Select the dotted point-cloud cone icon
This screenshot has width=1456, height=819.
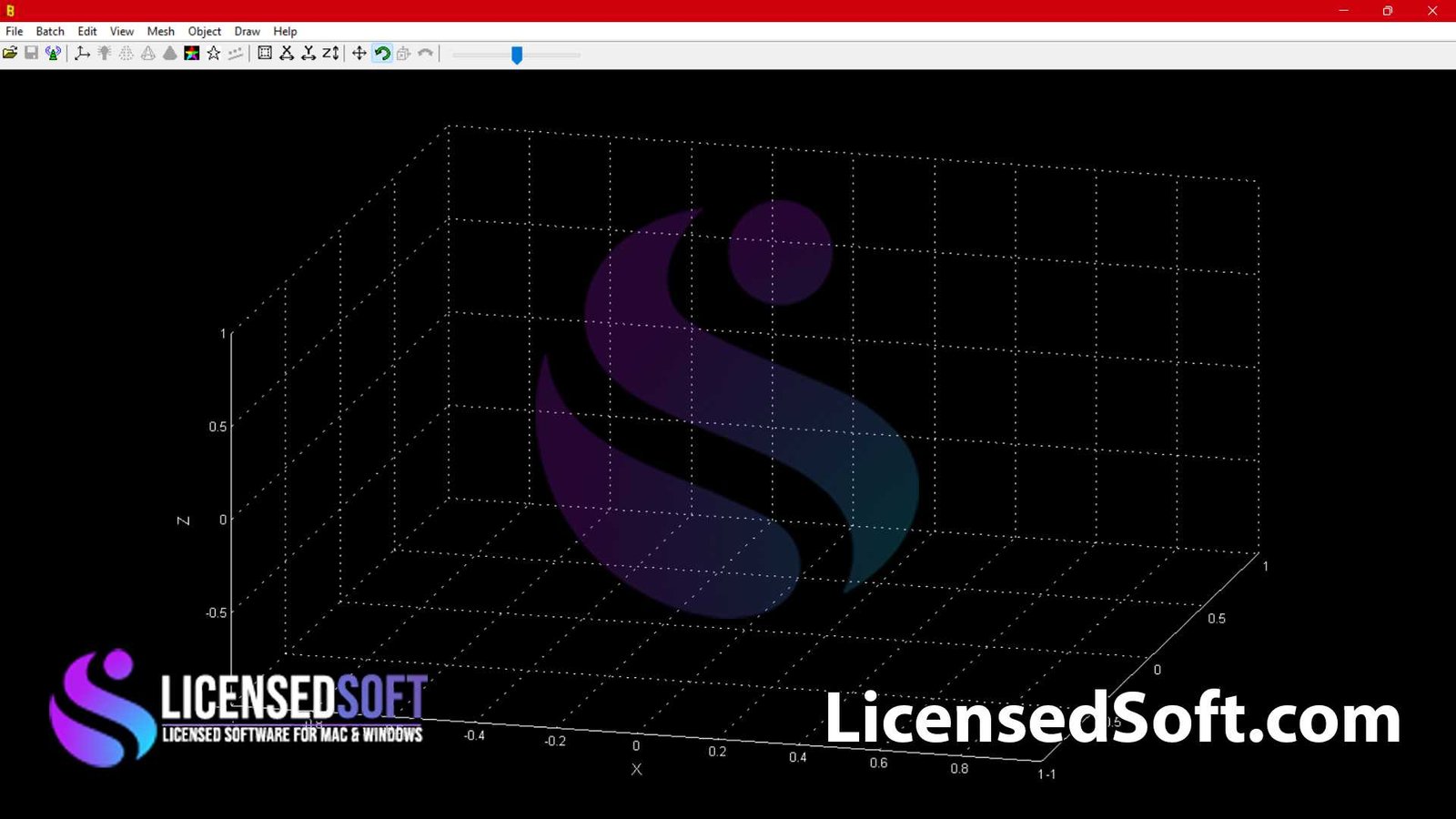[x=126, y=54]
